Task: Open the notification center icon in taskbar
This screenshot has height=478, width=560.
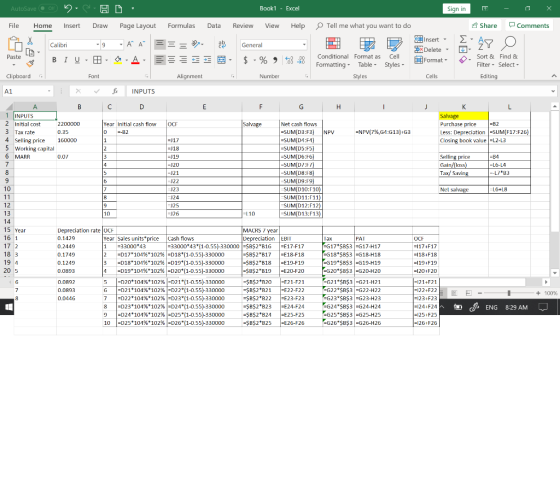Action: pyautogui.click(x=543, y=307)
